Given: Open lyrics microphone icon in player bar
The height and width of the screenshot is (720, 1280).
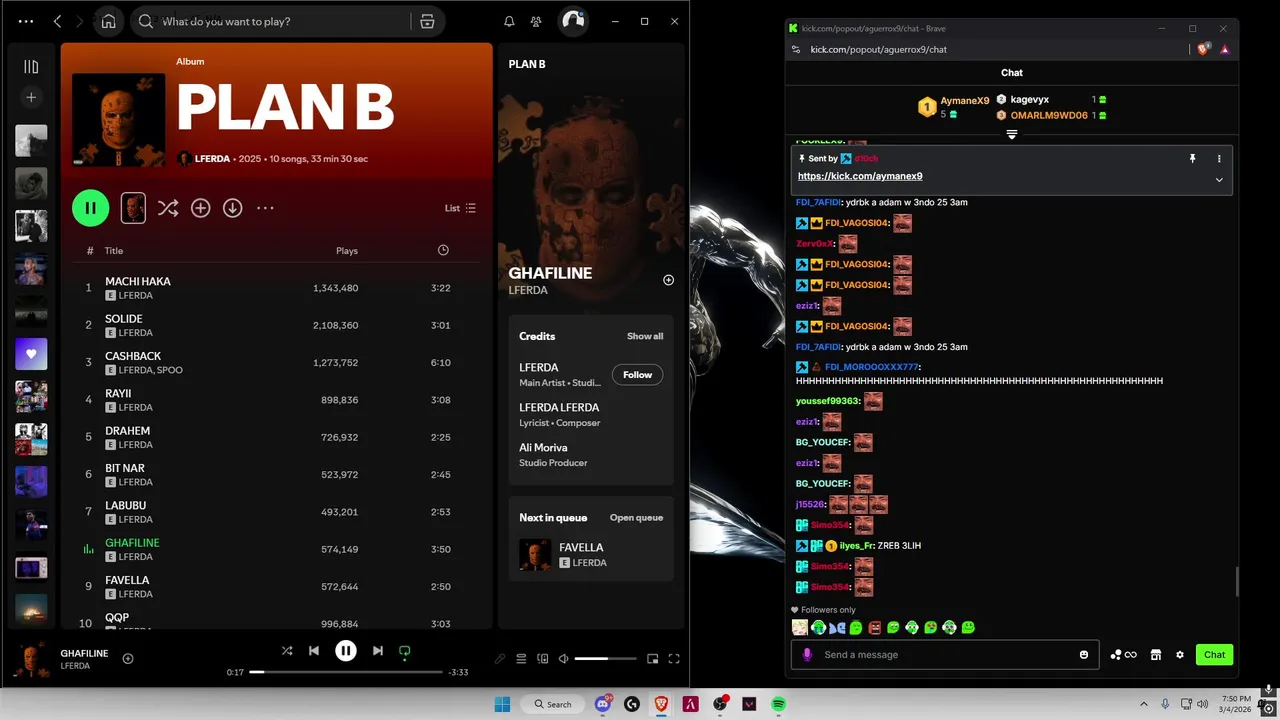Looking at the screenshot, I should pyautogui.click(x=500, y=659).
